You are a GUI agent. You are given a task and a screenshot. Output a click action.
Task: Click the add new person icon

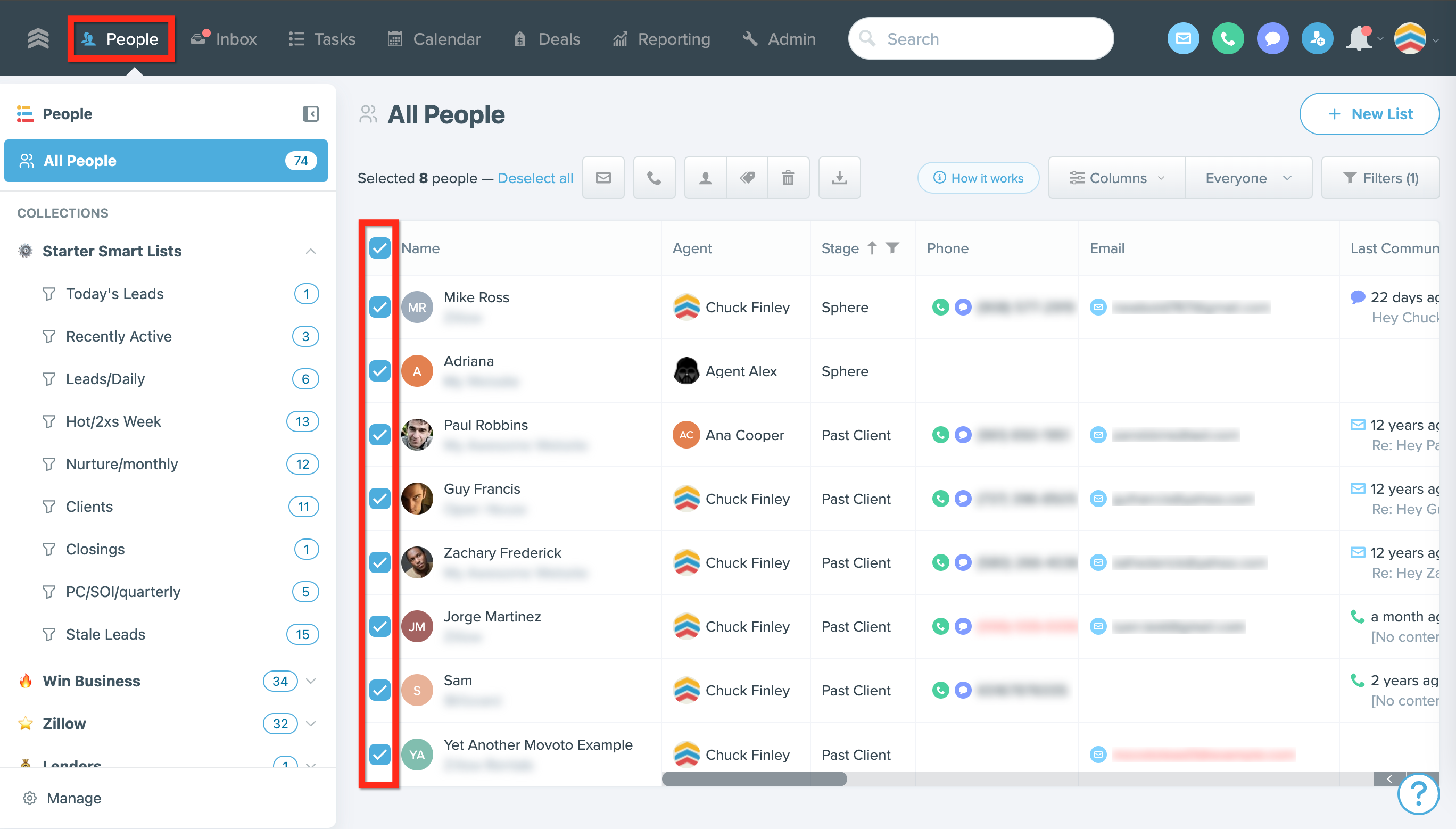coord(1317,39)
